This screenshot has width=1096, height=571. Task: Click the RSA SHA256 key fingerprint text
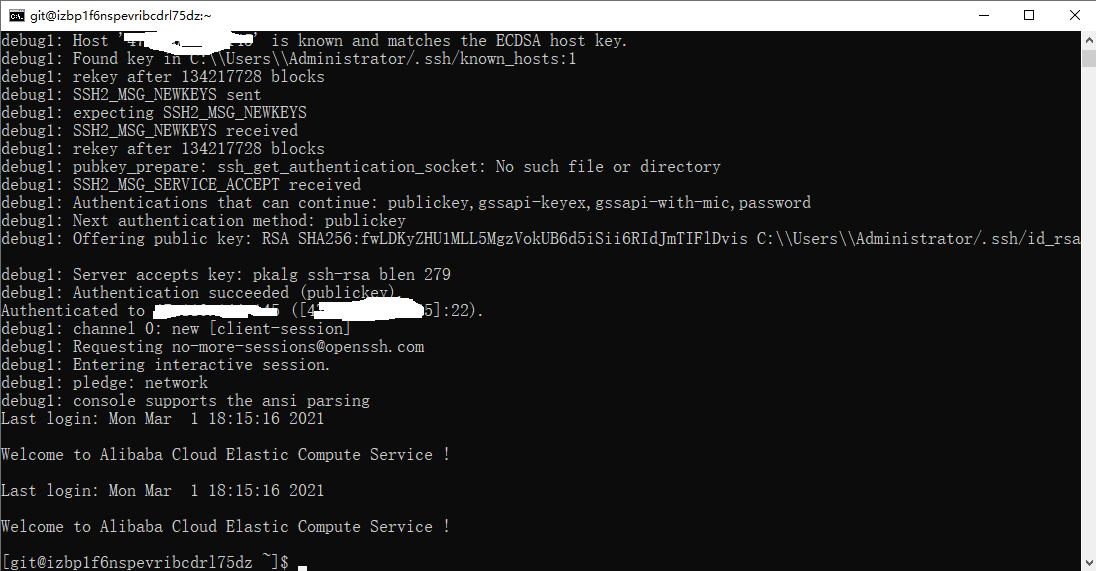504,239
